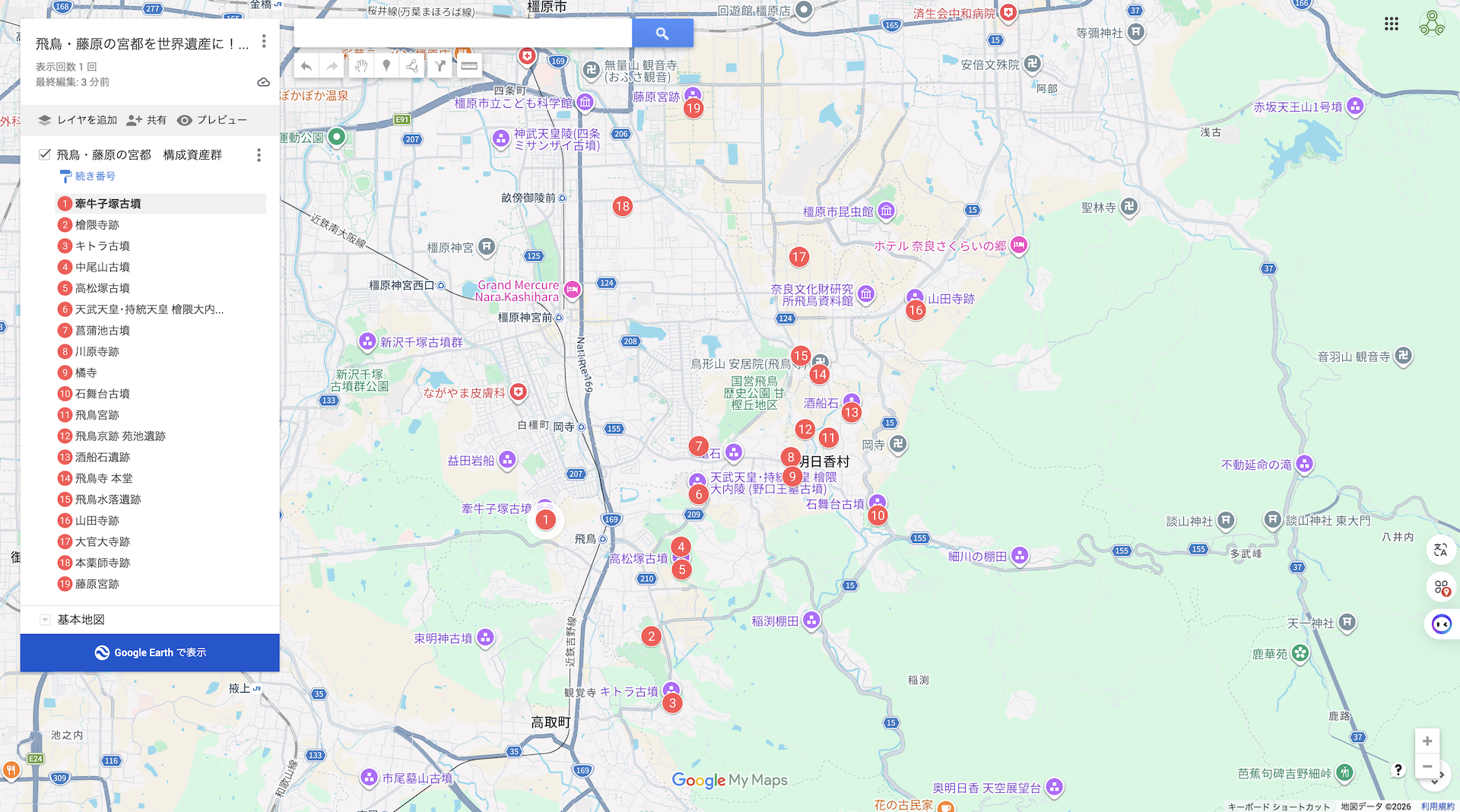The height and width of the screenshot is (812, 1460).
Task: Select 本薬師寺跡 in the layer list
Action: point(160,563)
